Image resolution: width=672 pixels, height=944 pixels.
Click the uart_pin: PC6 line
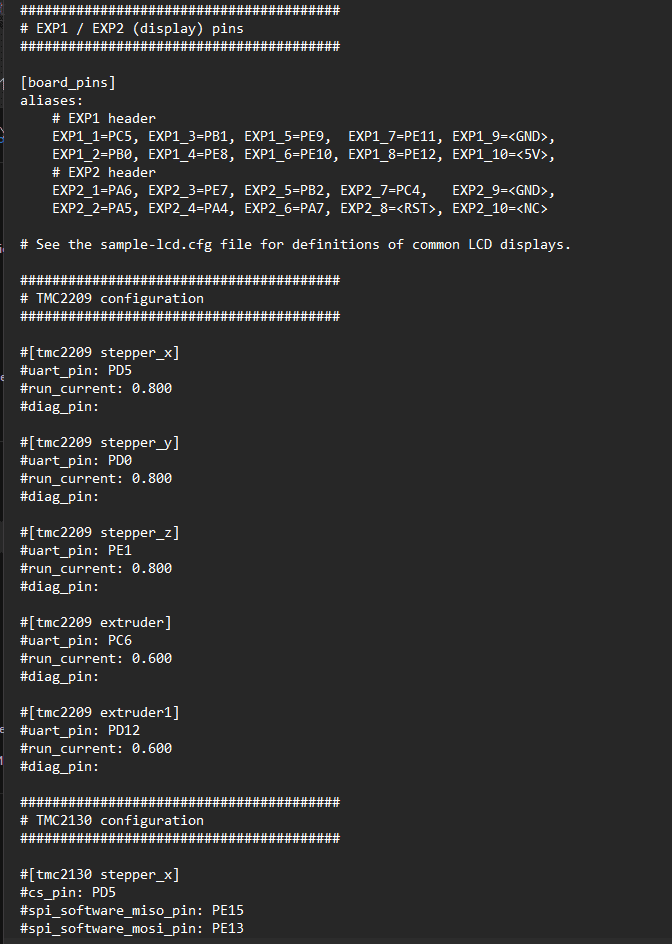(x=76, y=641)
